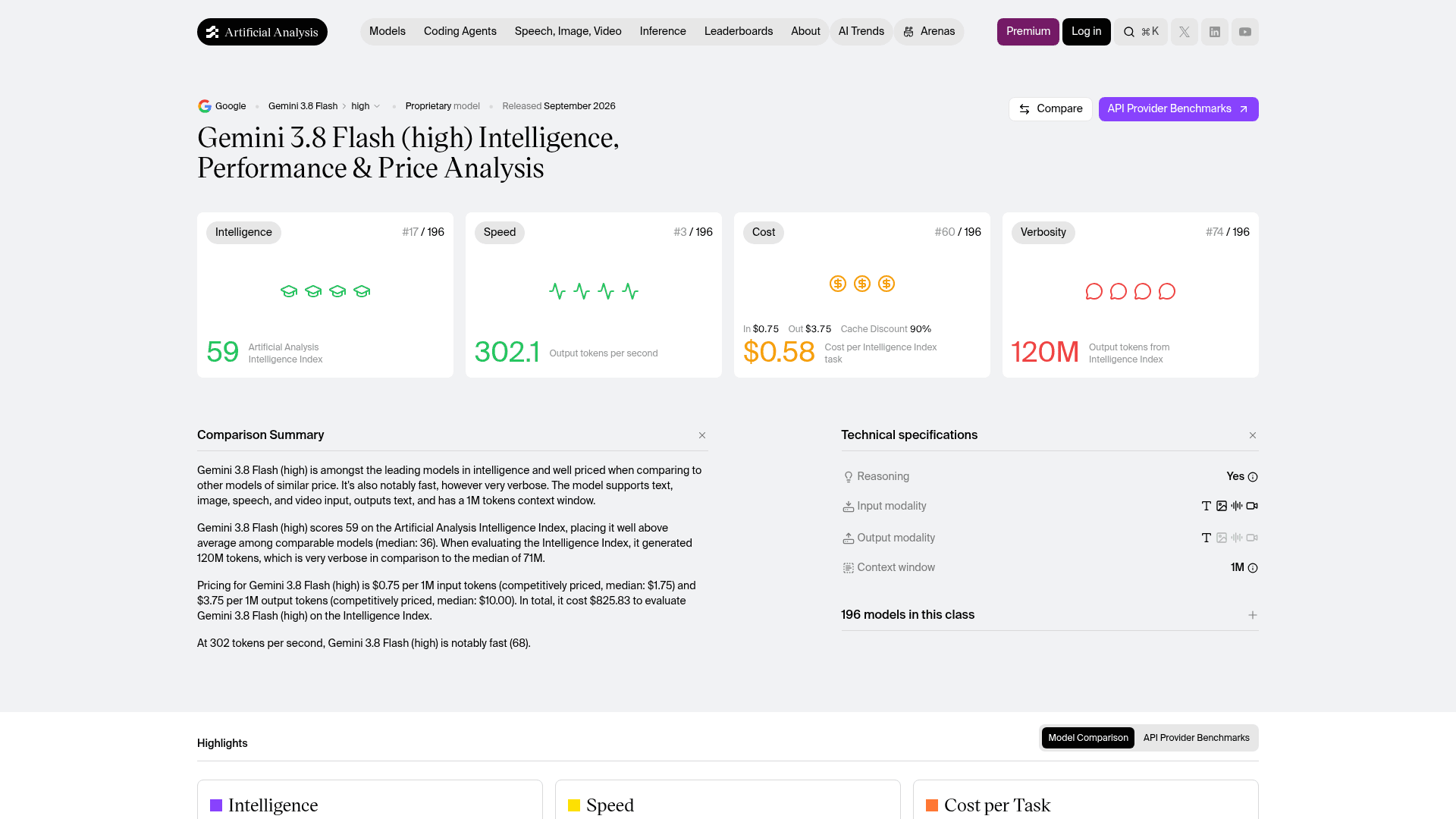Open search with the magnifier button

coord(1141,32)
